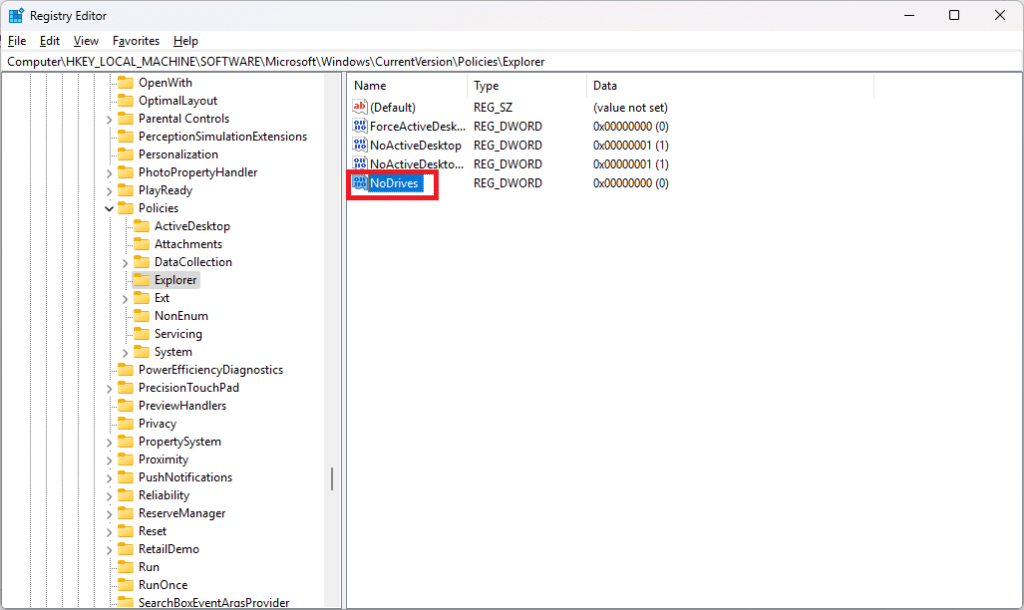
Task: Click the registry path address bar
Action: [511, 61]
